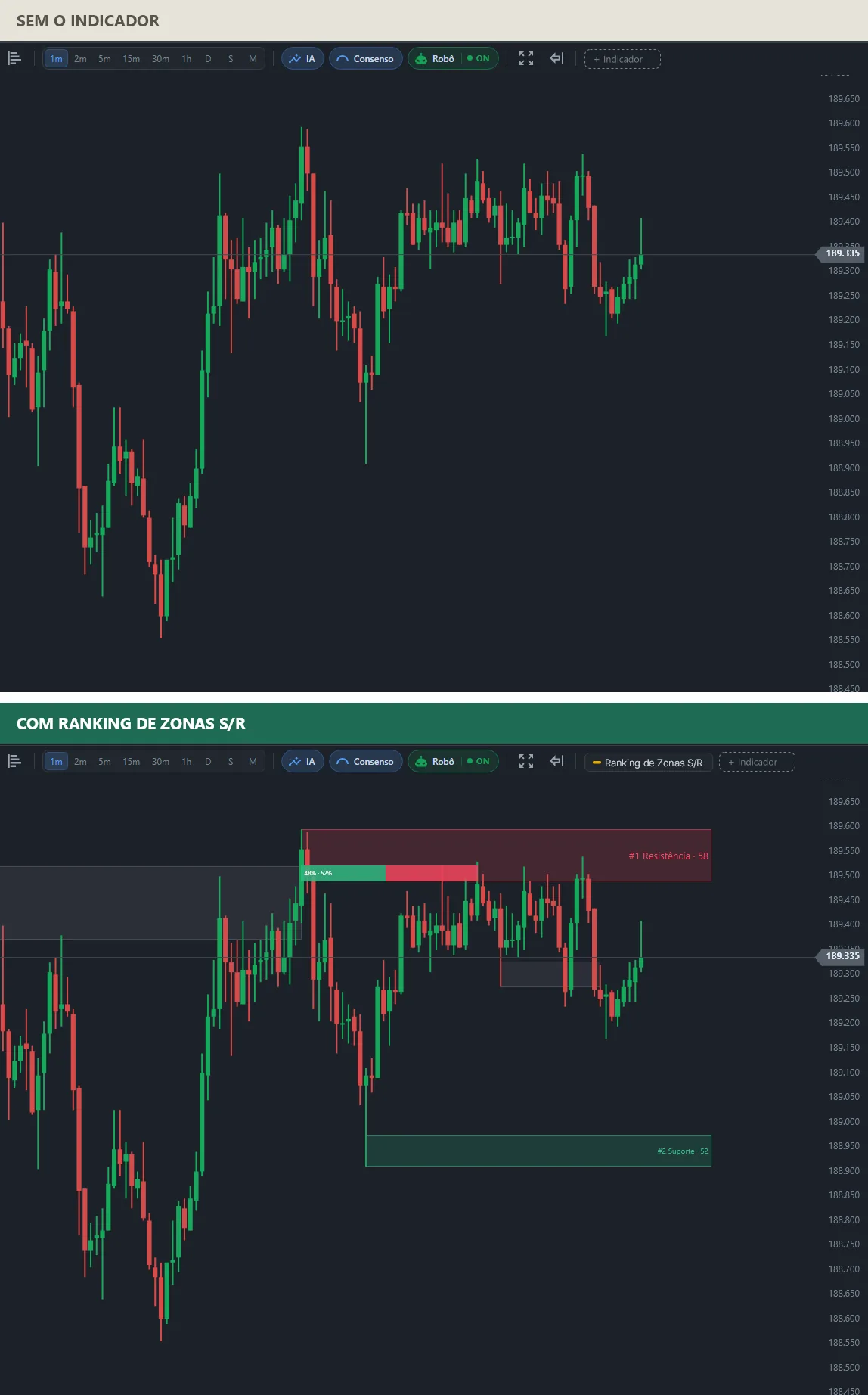Viewport: 868px width, 1395px height.
Task: Select 1m timeframe in the COM RANKING chart
Action: (x=57, y=762)
